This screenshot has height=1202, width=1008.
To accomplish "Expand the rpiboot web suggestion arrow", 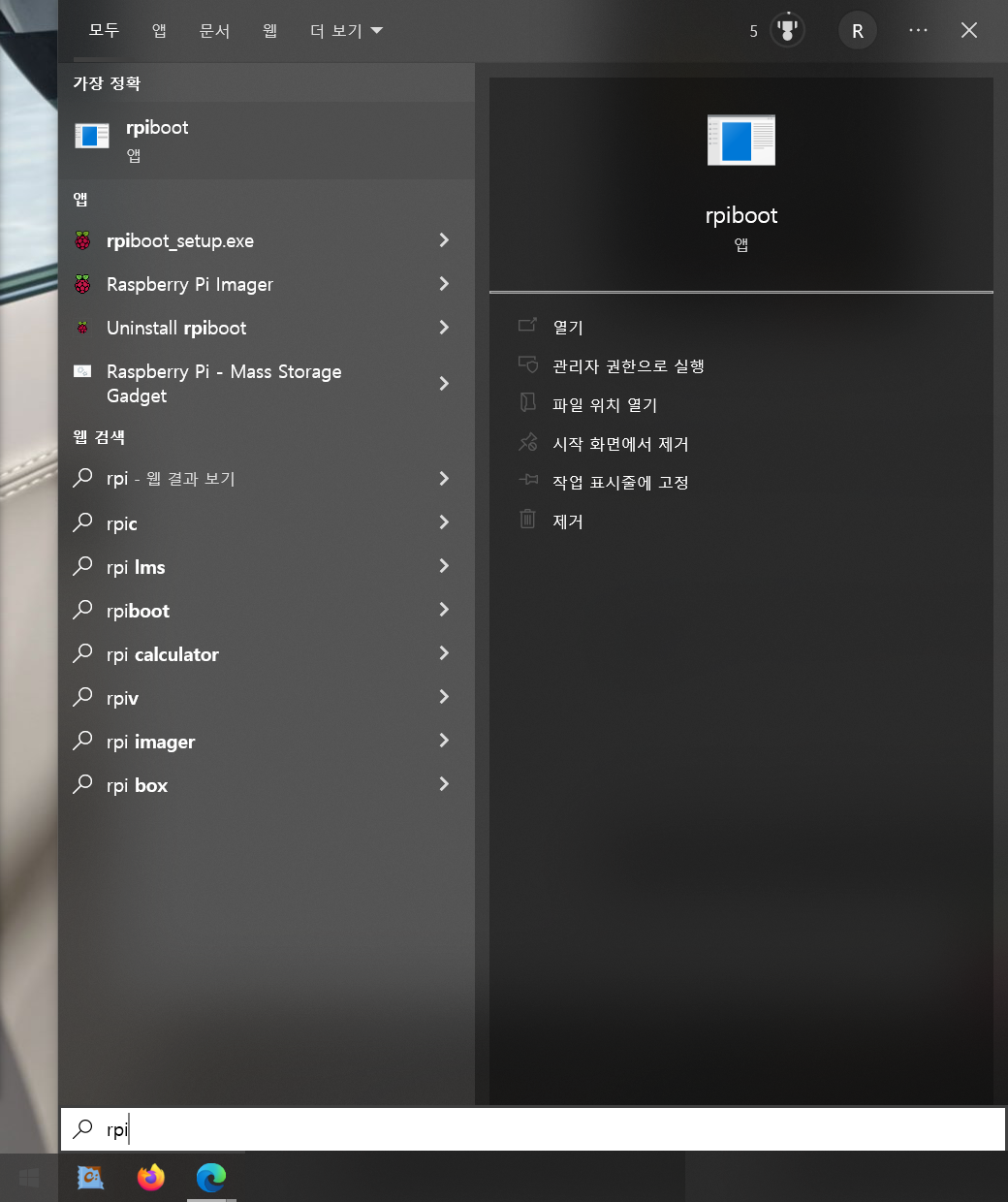I will 444,609.
